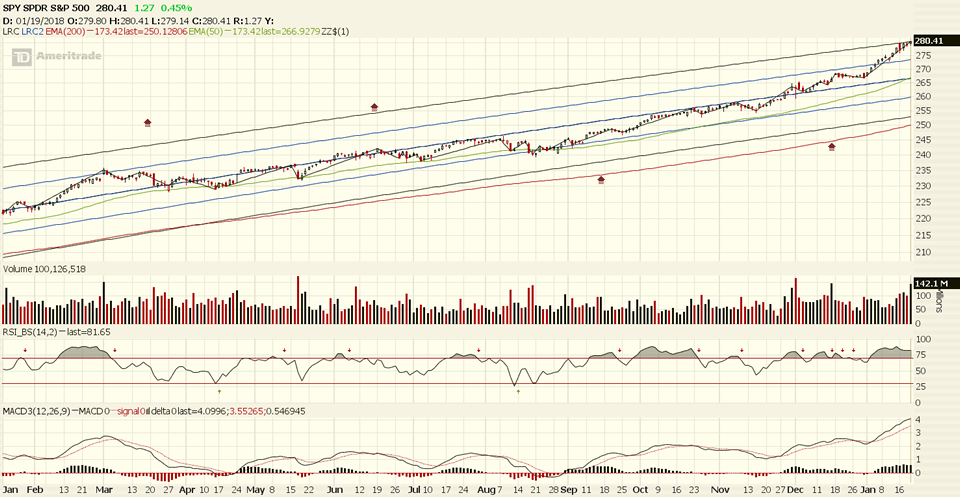Click the first red RSI sell arrow in early February
960x497 pixels.
25,349
